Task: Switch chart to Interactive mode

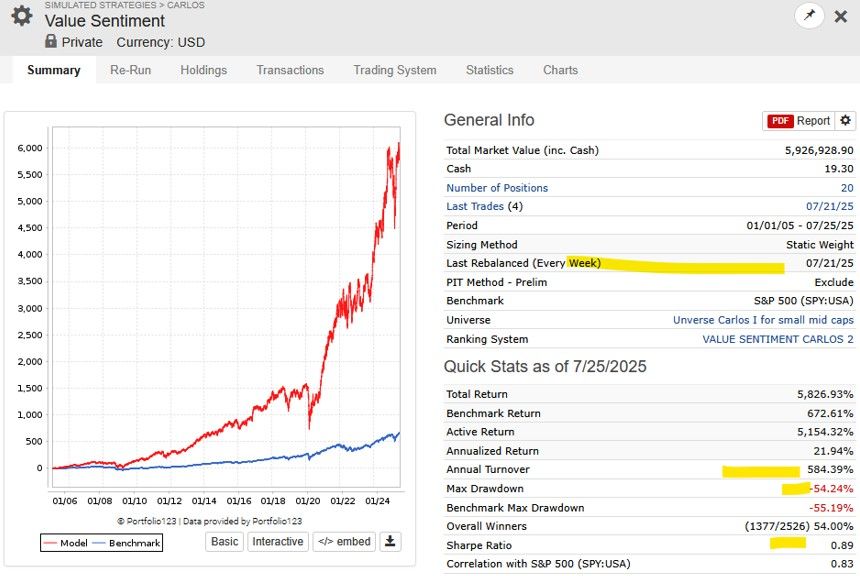Action: (277, 541)
